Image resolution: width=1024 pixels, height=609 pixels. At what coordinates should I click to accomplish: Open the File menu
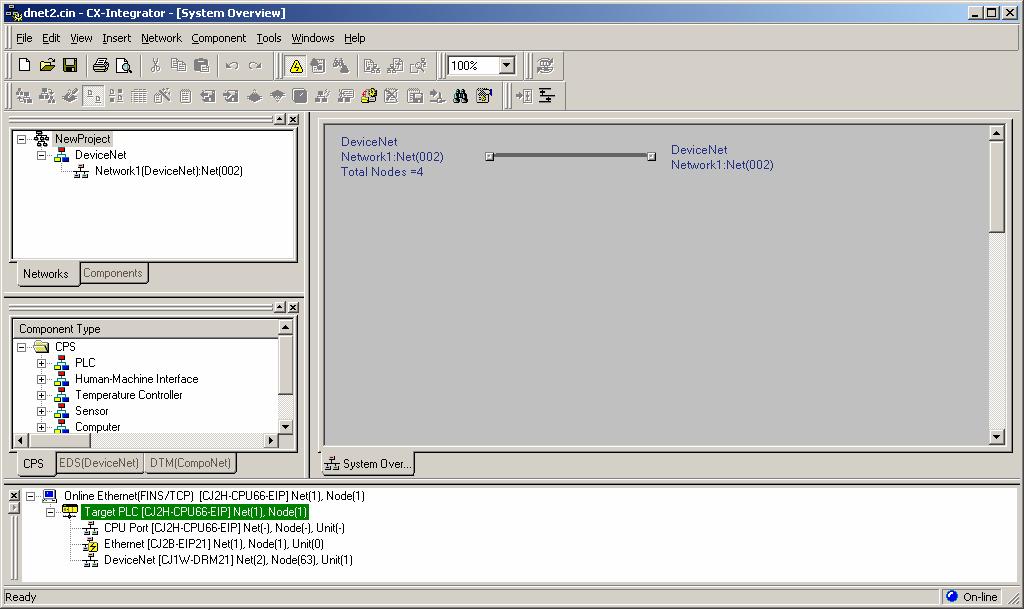[24, 39]
